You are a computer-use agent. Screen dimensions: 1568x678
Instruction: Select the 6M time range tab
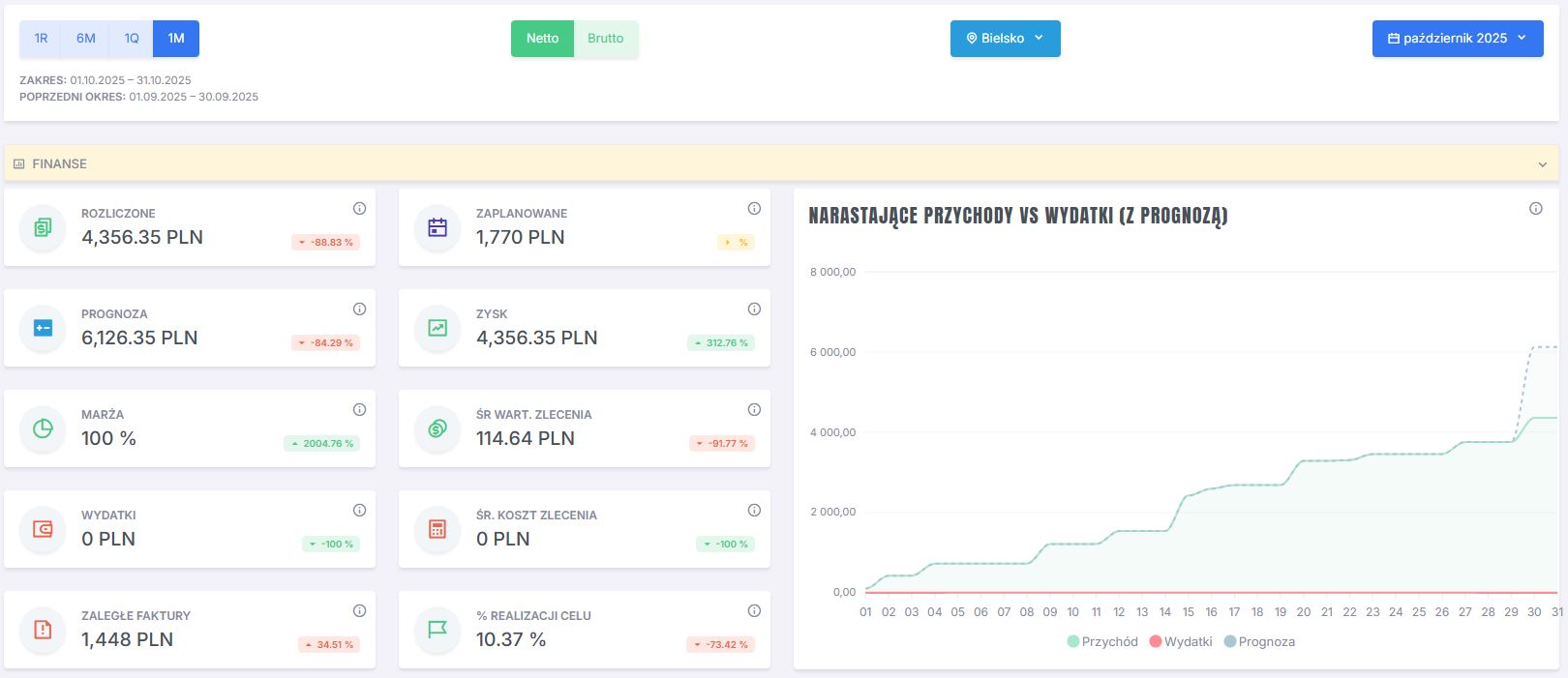[x=86, y=39]
